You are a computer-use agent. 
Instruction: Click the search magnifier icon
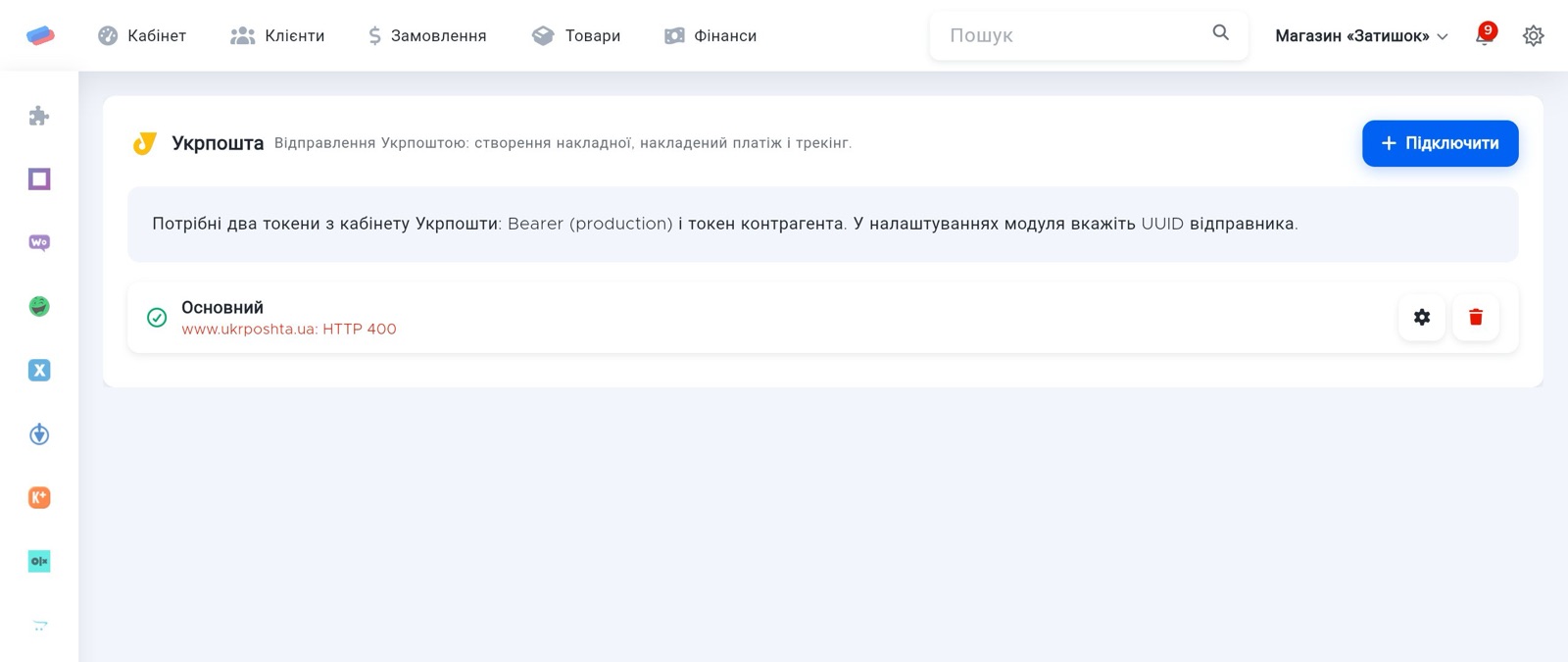[x=1220, y=33]
